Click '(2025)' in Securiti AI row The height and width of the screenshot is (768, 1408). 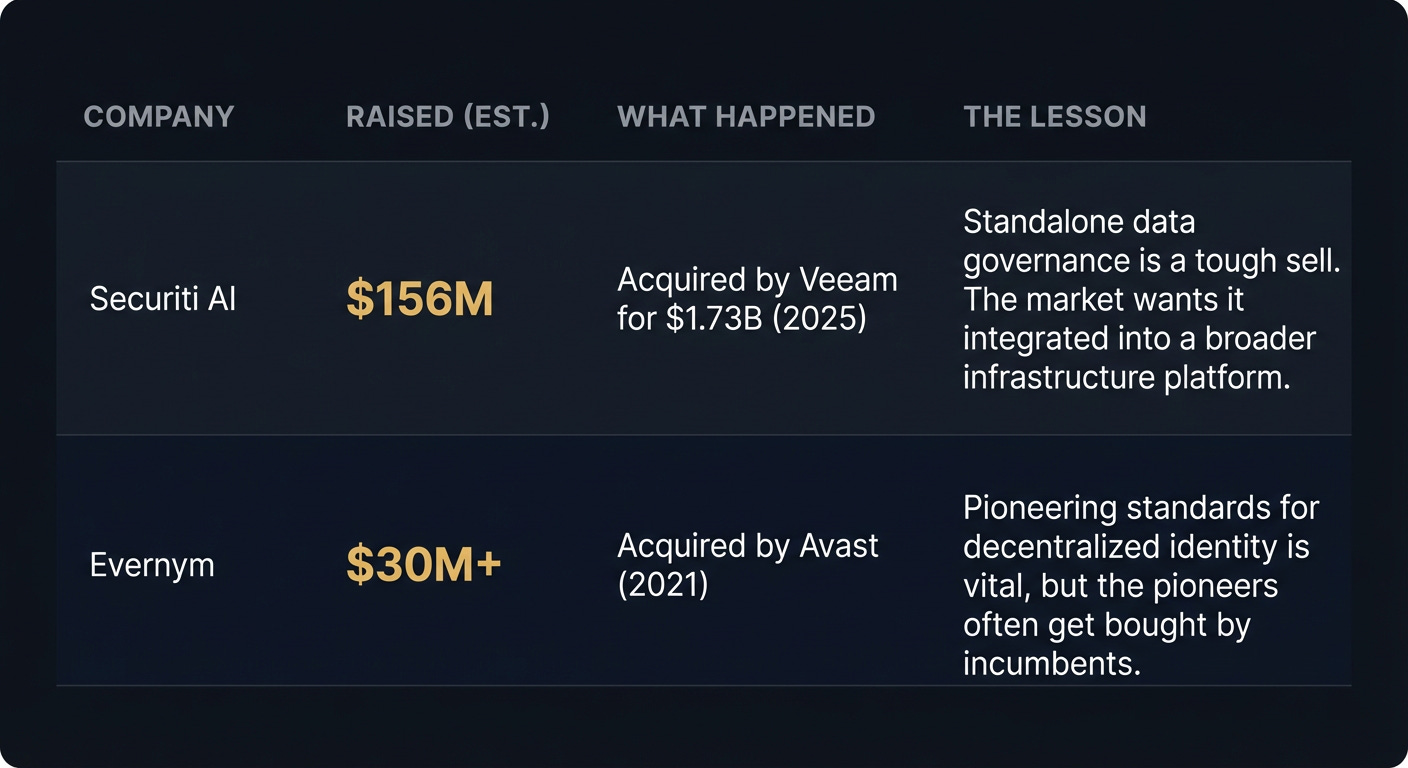[x=820, y=319]
